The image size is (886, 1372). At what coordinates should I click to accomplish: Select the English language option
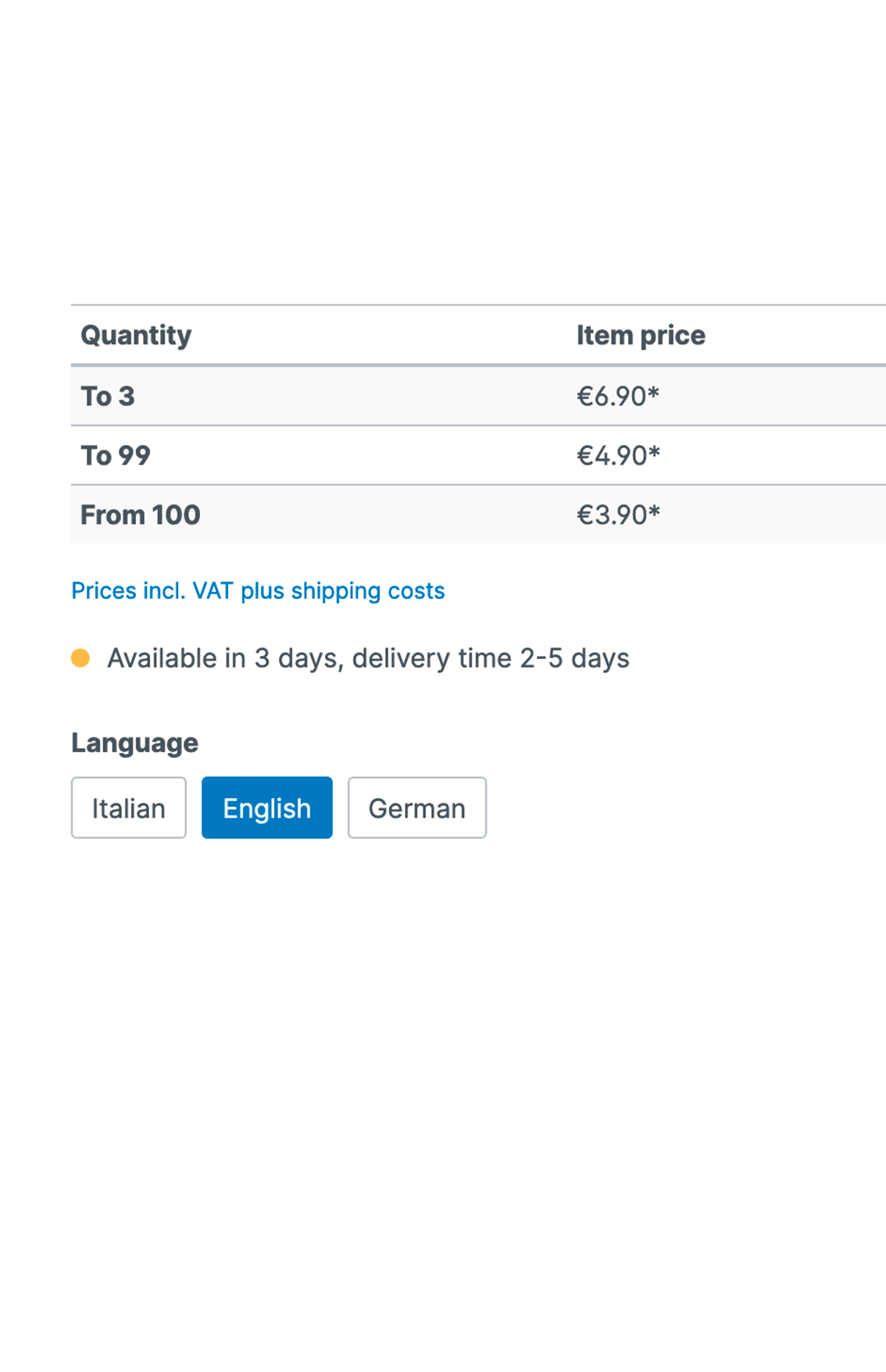266,807
